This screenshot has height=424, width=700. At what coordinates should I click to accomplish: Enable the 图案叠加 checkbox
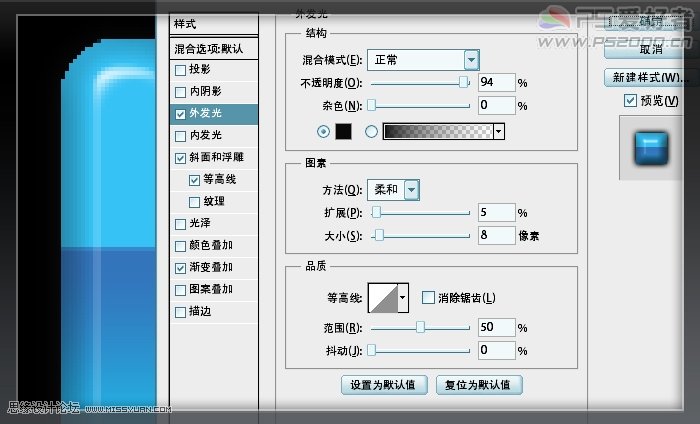[x=180, y=290]
